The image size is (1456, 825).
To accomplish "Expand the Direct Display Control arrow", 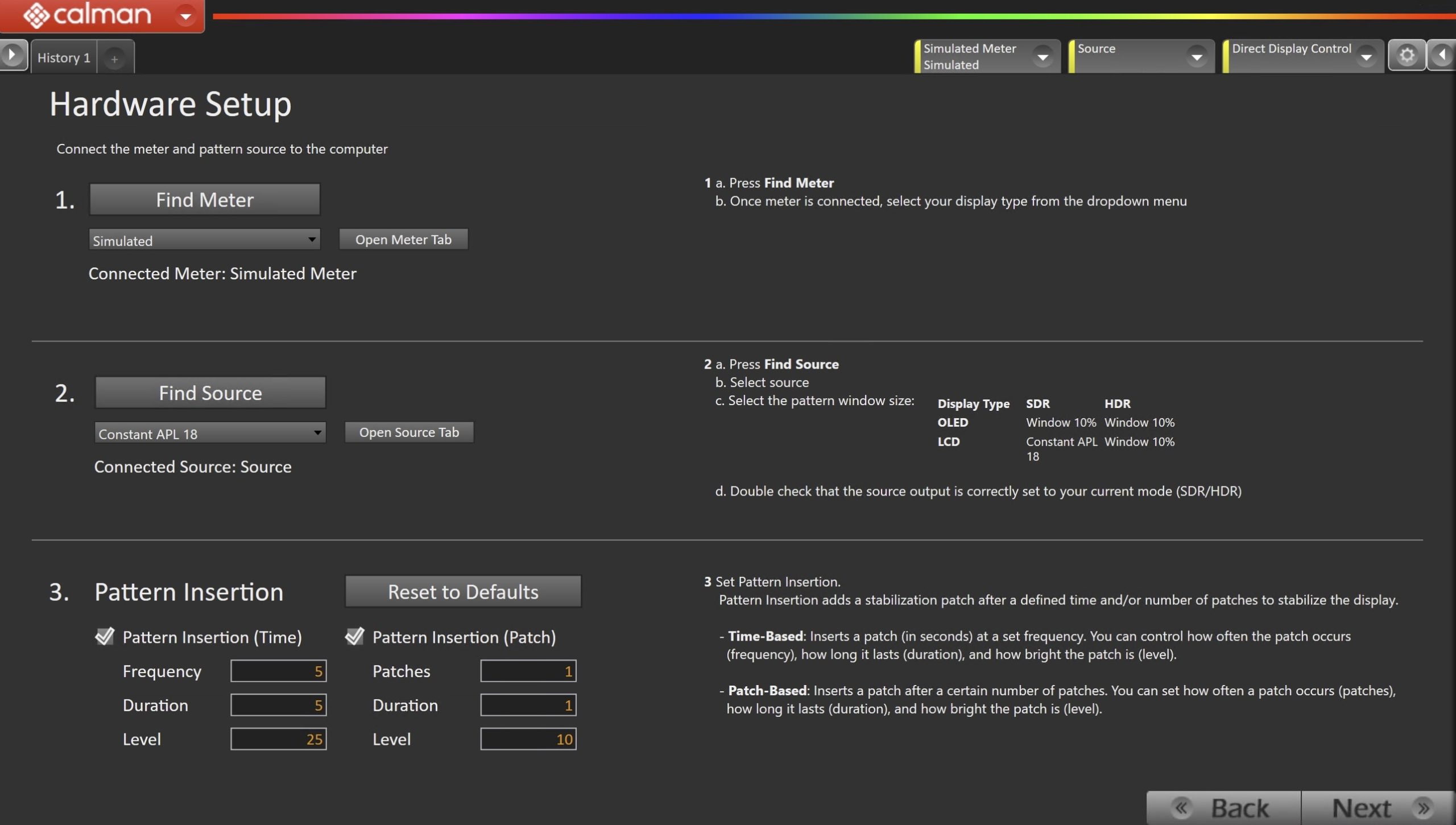I will 1366,56.
